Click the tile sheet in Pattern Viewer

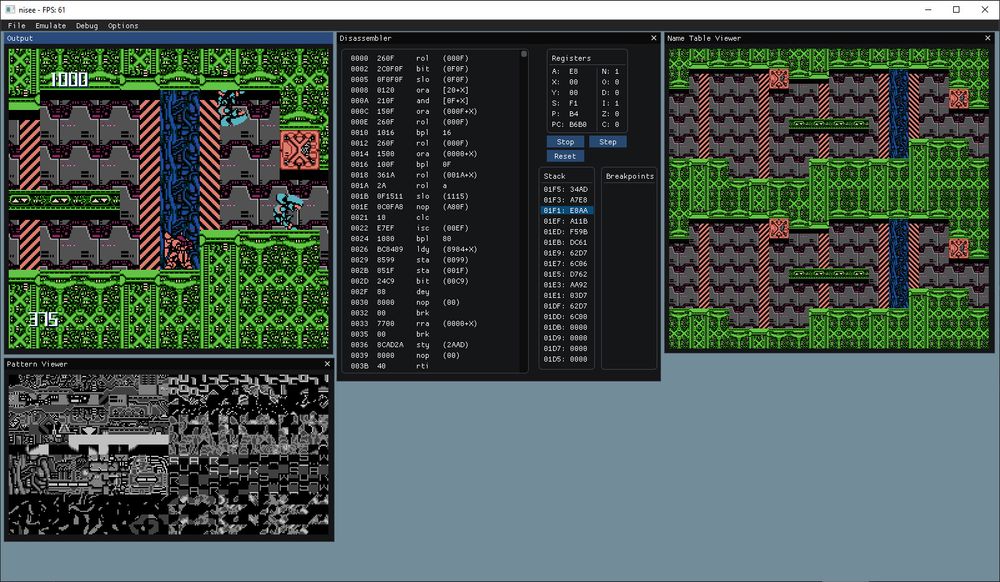coord(168,455)
